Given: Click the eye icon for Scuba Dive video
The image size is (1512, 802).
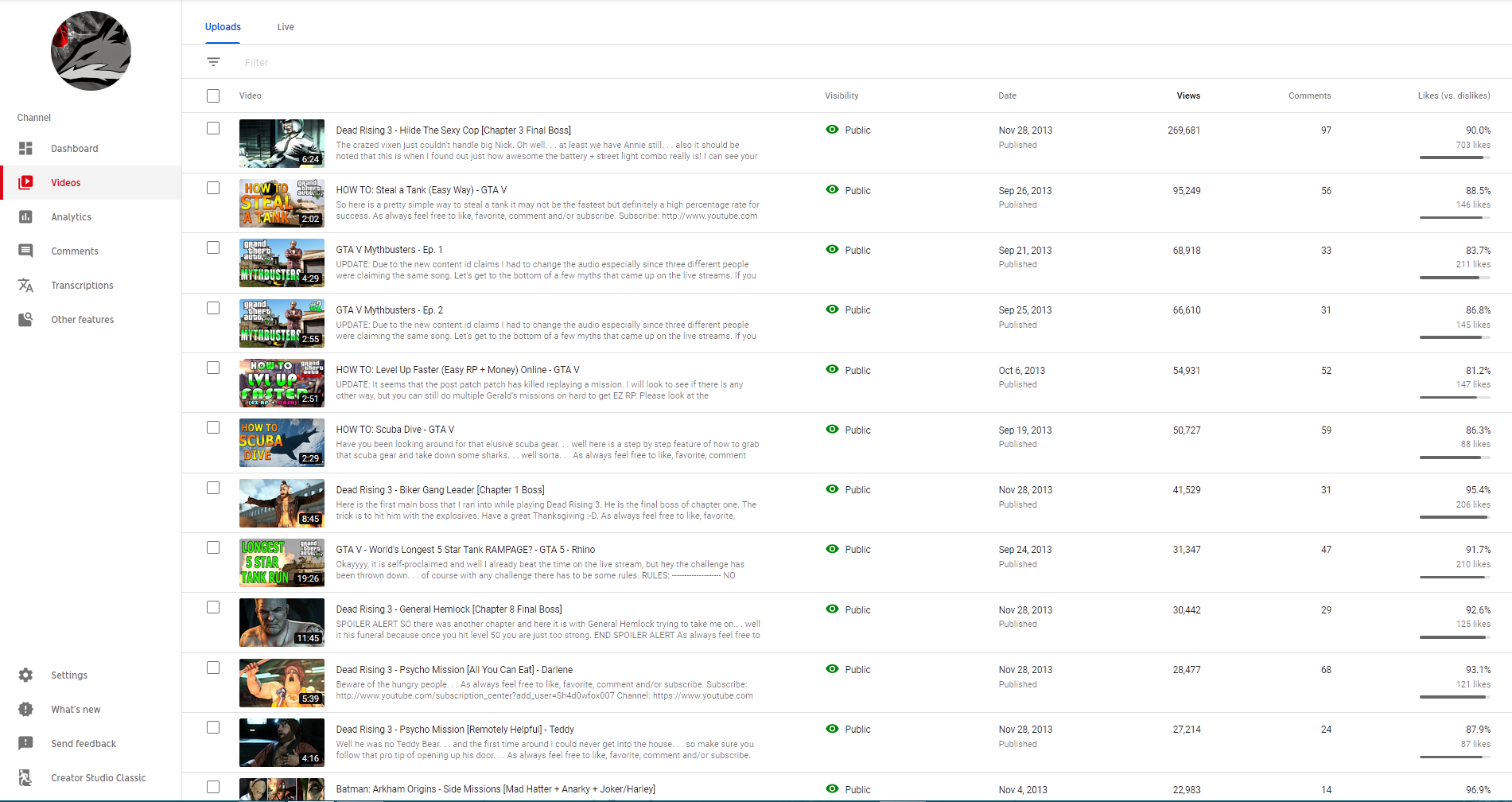Looking at the screenshot, I should [x=832, y=430].
